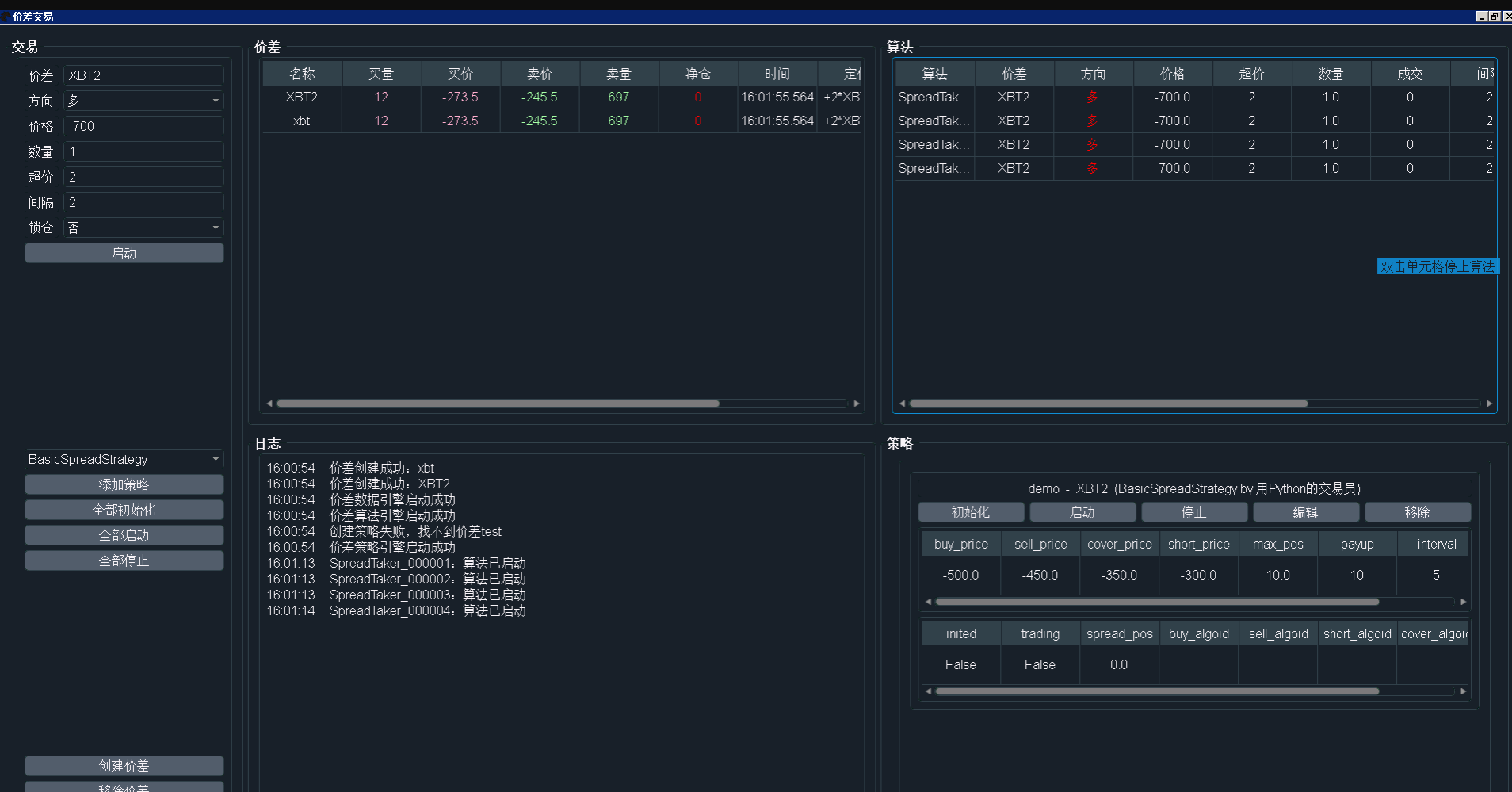1512x792 pixels.
Task: Open the BasicSpreadStrategy strategy dropdown
Action: pos(124,459)
